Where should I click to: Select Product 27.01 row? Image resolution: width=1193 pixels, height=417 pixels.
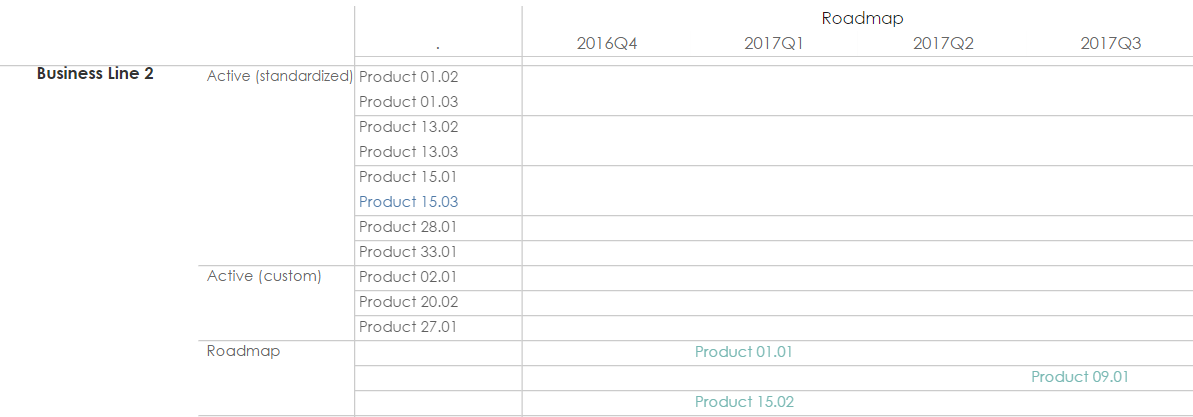[x=408, y=327]
